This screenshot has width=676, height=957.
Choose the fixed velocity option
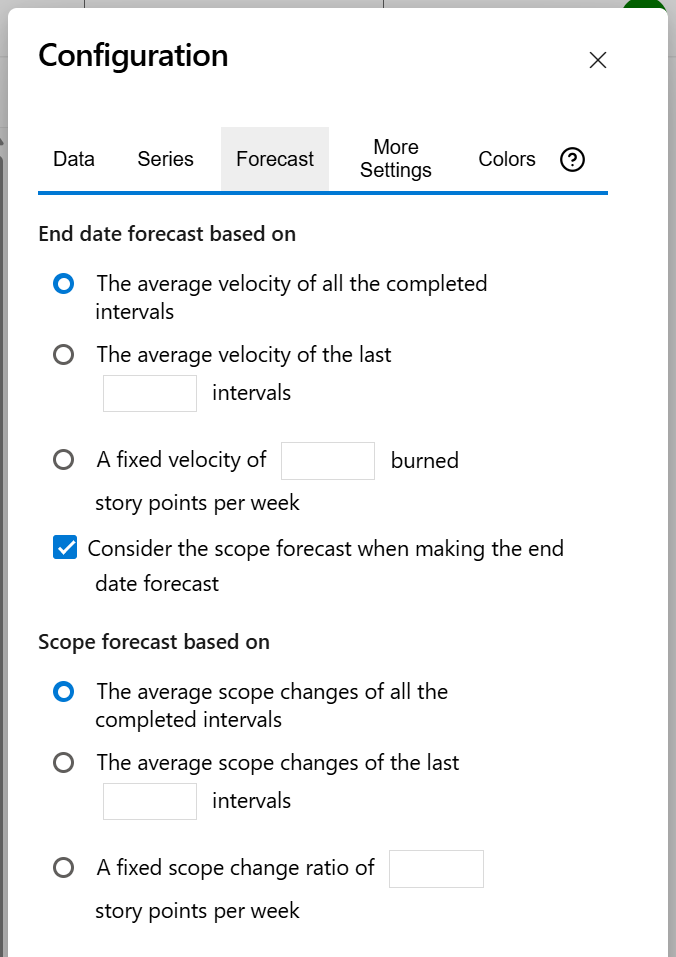63,460
